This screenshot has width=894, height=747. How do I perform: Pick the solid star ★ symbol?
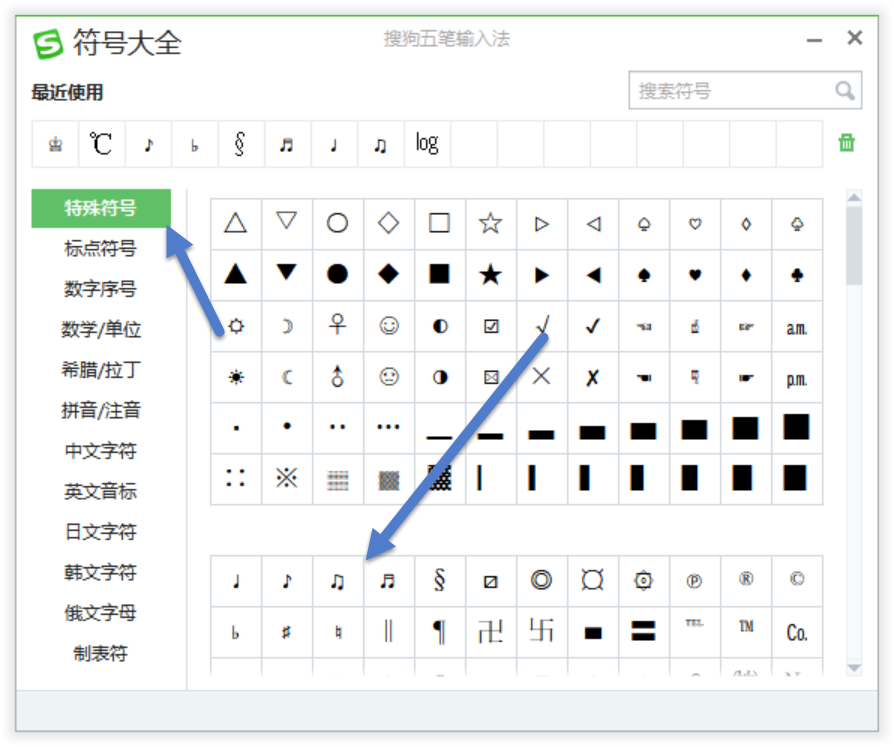(490, 275)
